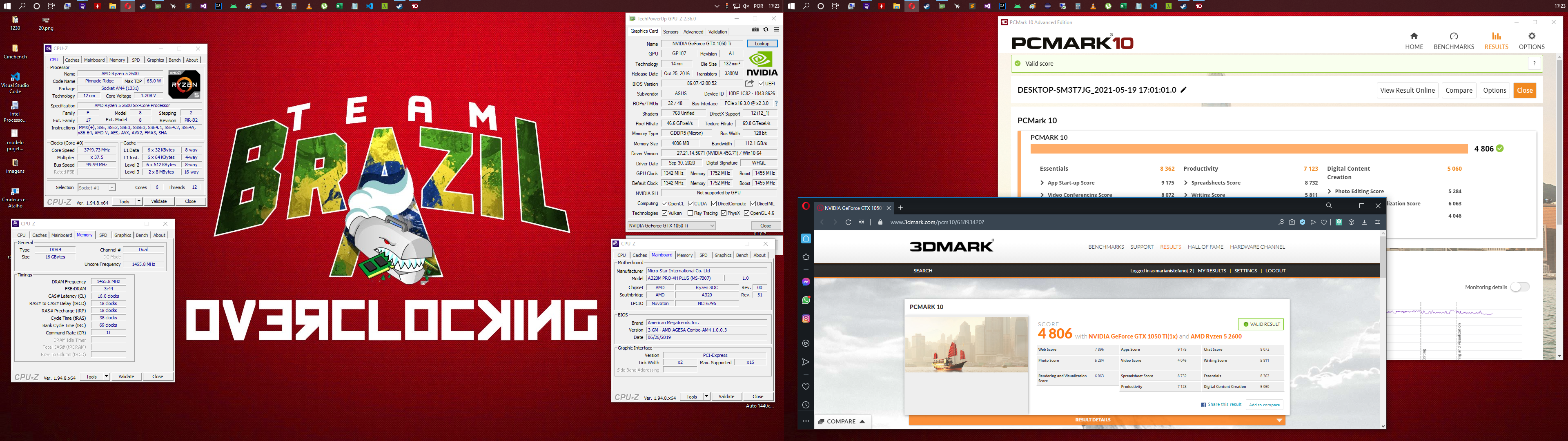Click the question mark help button in Valid score bar
The image size is (1568, 441).
tap(1535, 63)
